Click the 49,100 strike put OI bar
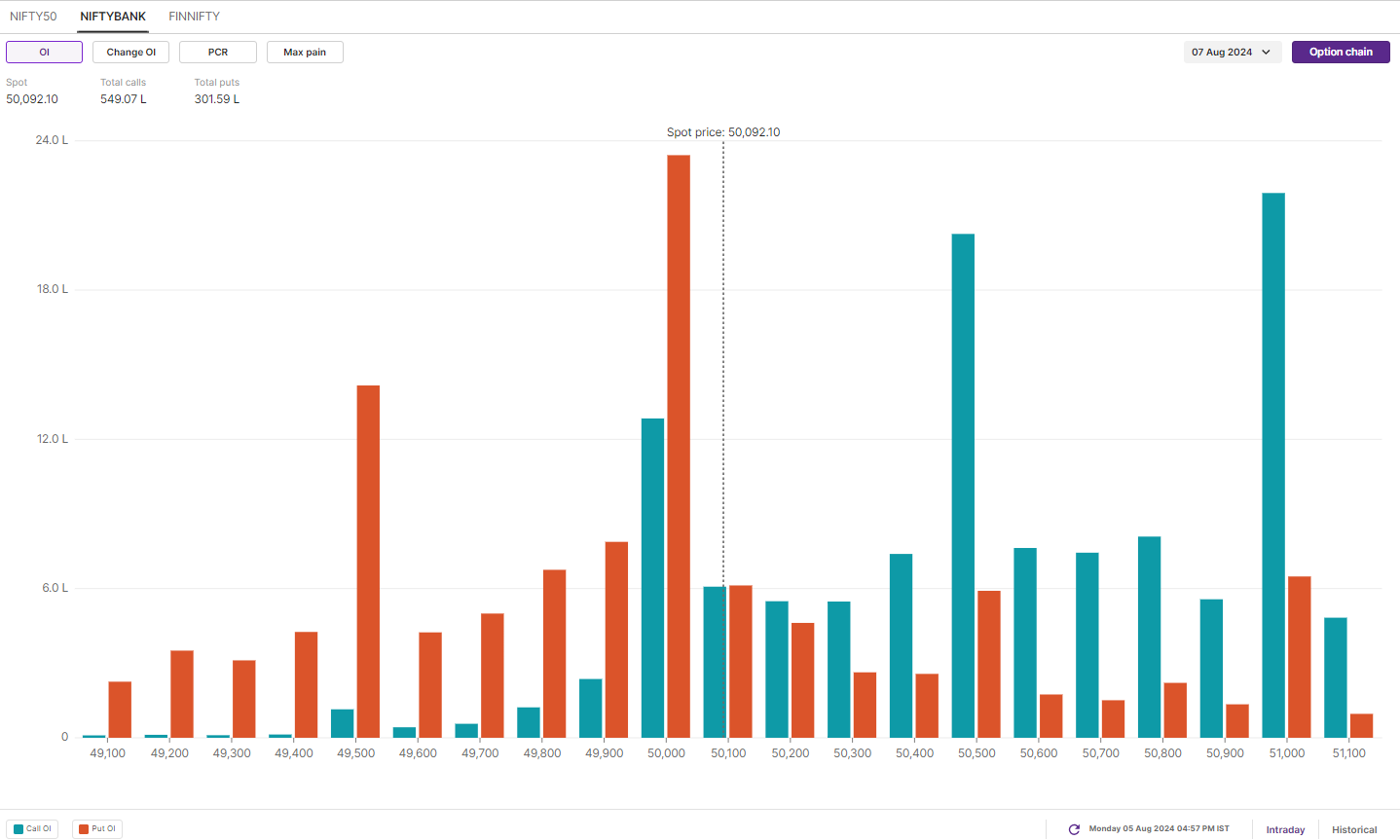This screenshot has width=1400, height=840. click(x=120, y=710)
